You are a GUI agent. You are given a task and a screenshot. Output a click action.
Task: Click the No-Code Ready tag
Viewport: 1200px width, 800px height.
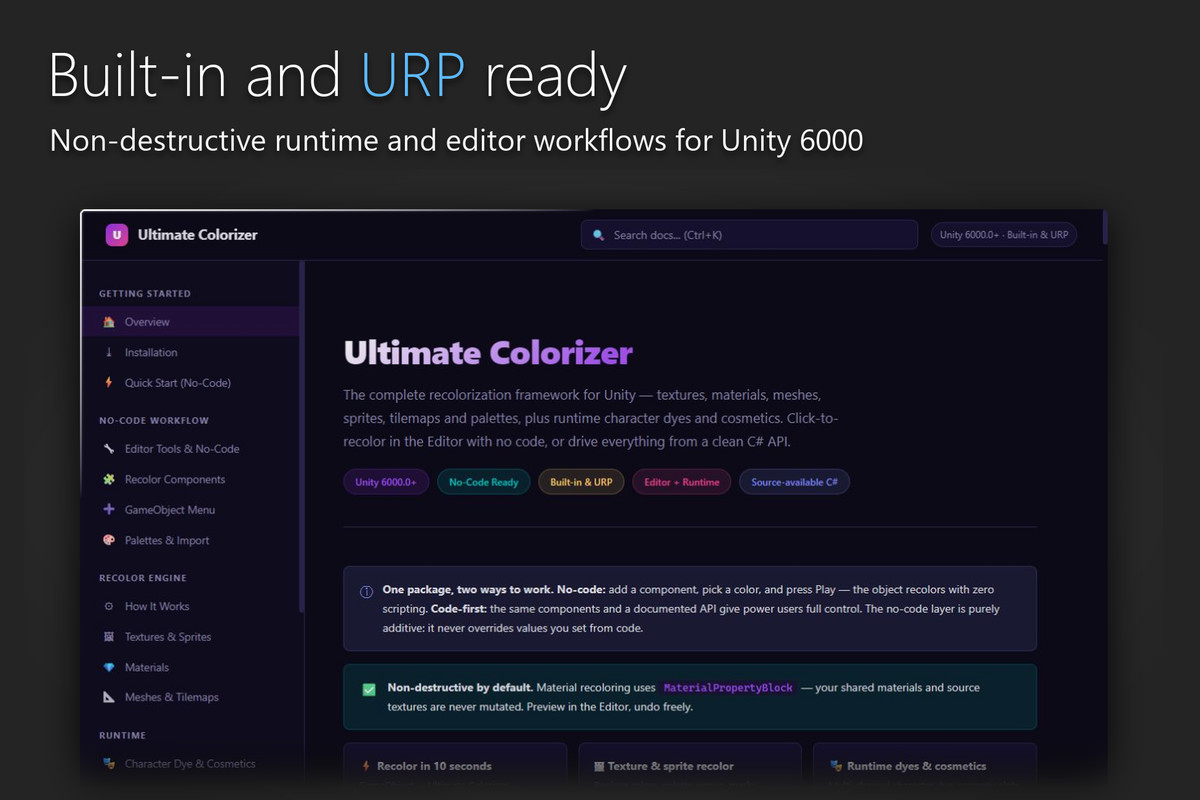point(484,482)
